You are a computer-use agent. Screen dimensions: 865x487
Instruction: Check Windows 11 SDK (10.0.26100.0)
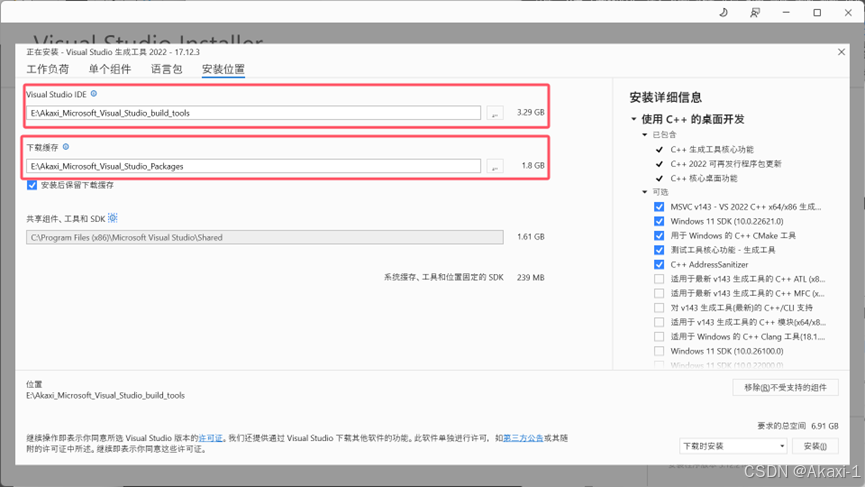(659, 351)
